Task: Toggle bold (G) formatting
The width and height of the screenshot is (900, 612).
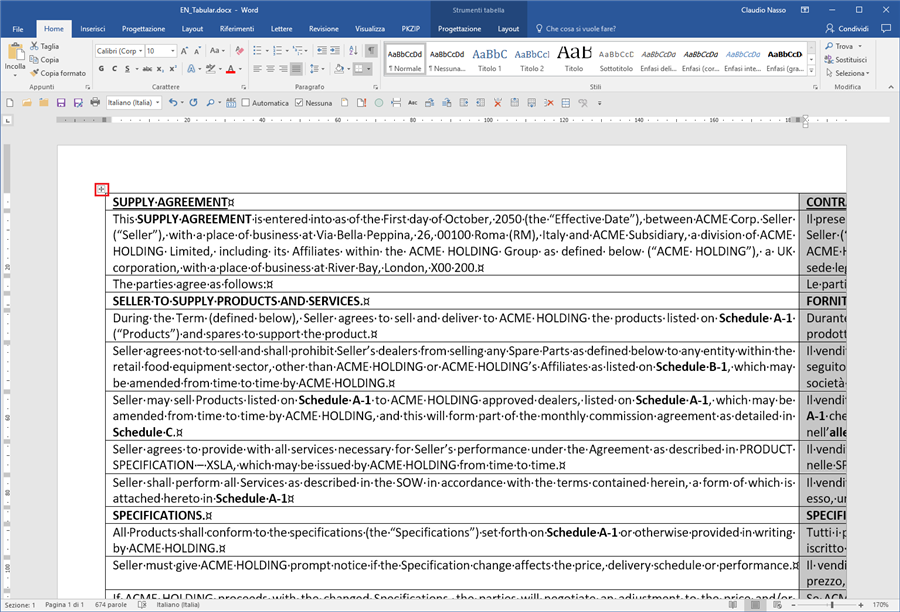Action: (x=102, y=69)
